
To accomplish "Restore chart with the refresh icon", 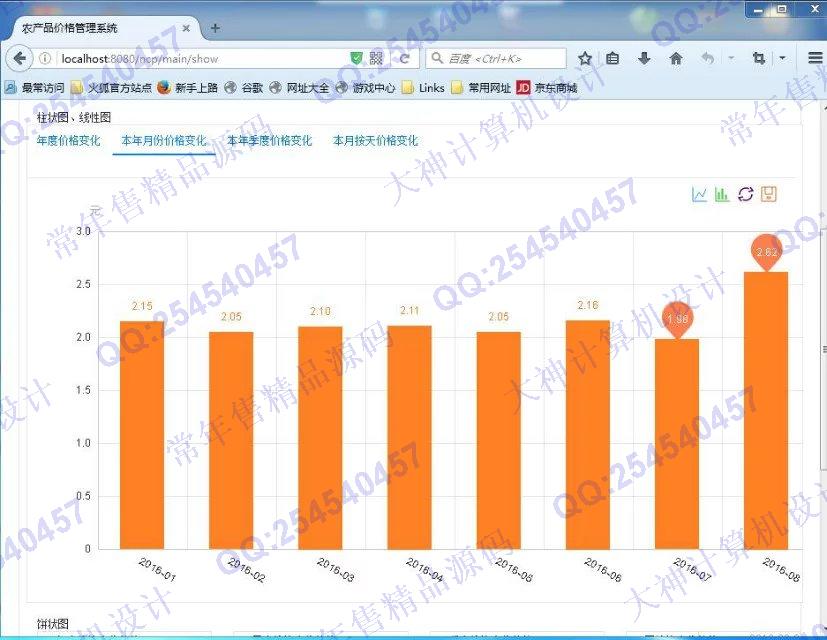I will pyautogui.click(x=745, y=195).
